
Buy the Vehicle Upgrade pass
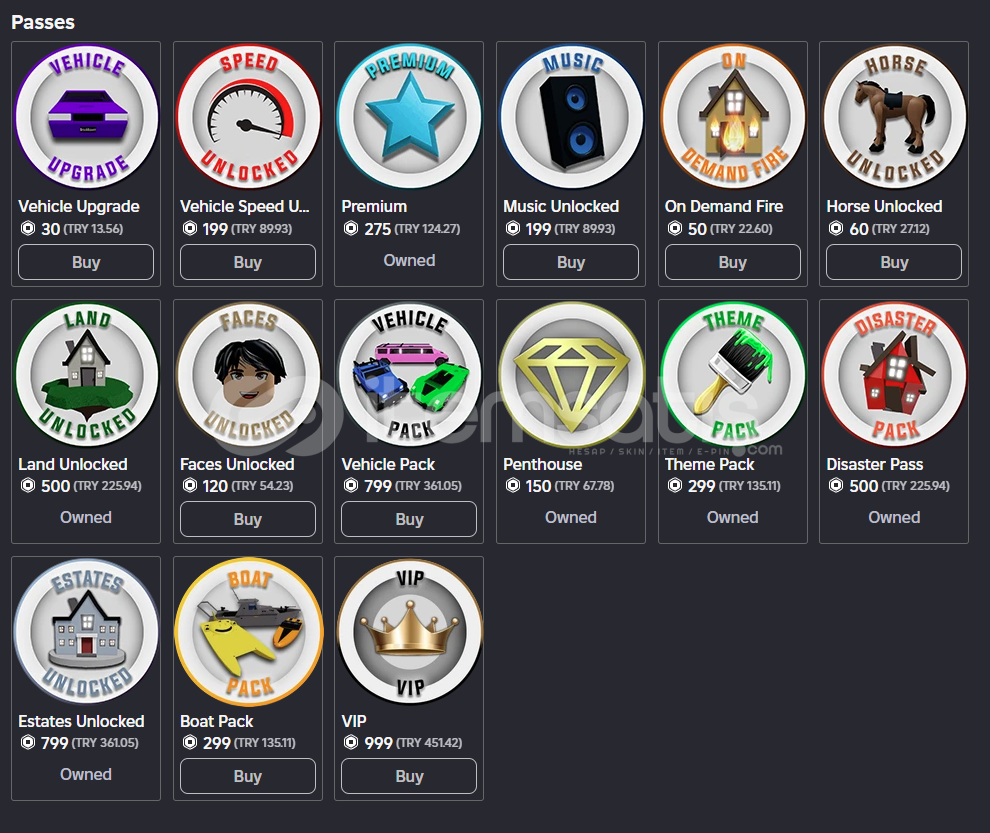[86, 262]
